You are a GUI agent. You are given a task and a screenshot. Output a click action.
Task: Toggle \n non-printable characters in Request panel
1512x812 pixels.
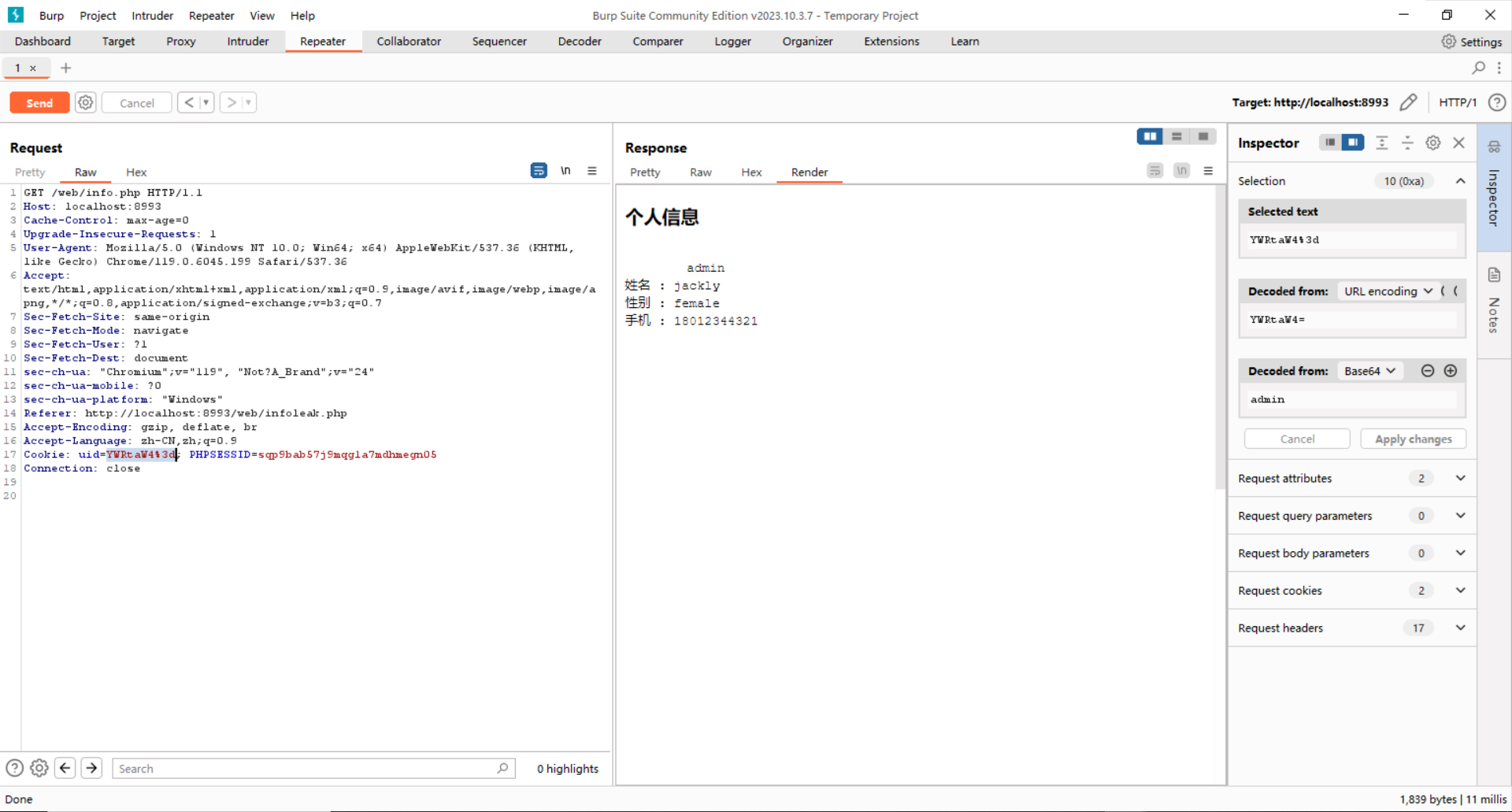[x=566, y=171]
